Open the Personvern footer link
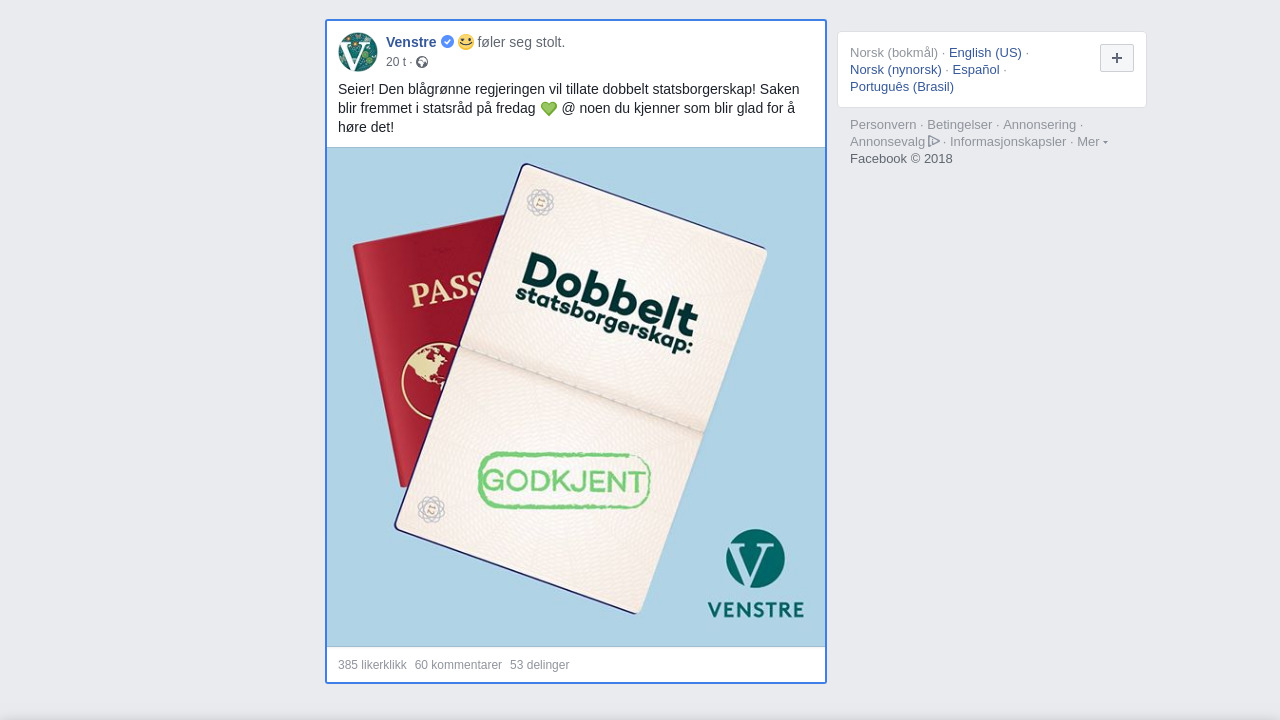1280x720 pixels. tap(883, 125)
